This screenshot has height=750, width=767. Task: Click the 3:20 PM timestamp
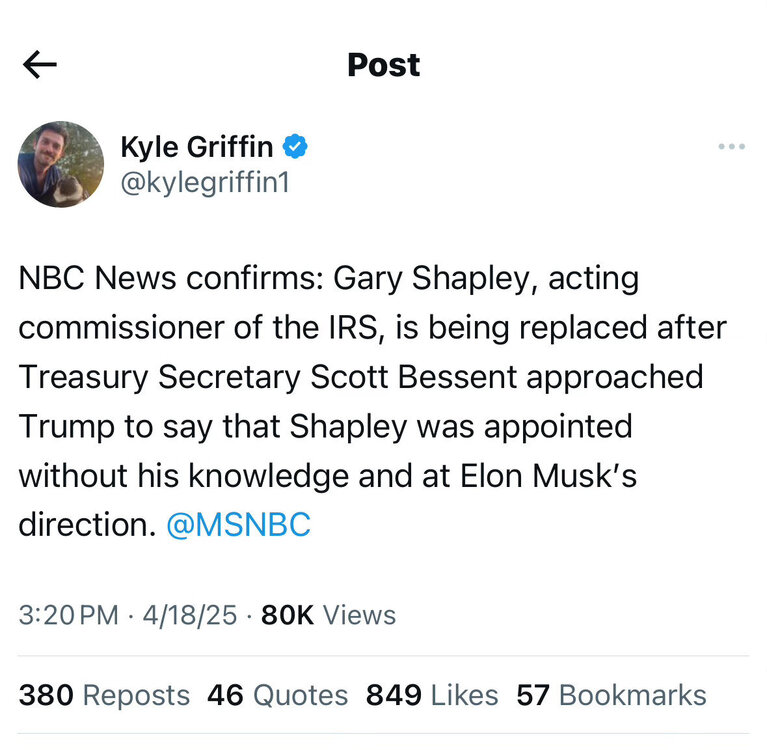click(68, 615)
